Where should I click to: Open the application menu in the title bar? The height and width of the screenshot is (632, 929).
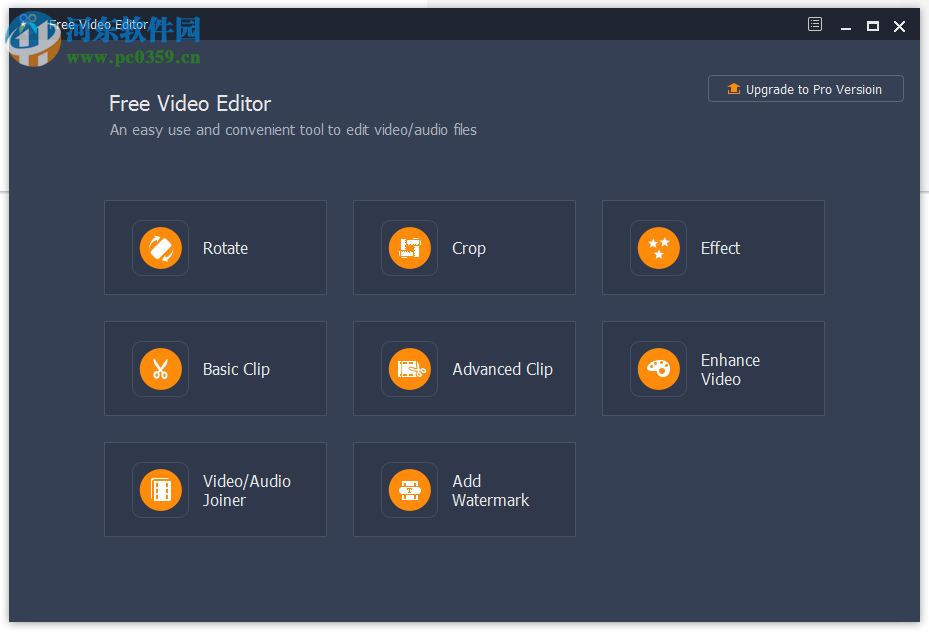[x=814, y=24]
